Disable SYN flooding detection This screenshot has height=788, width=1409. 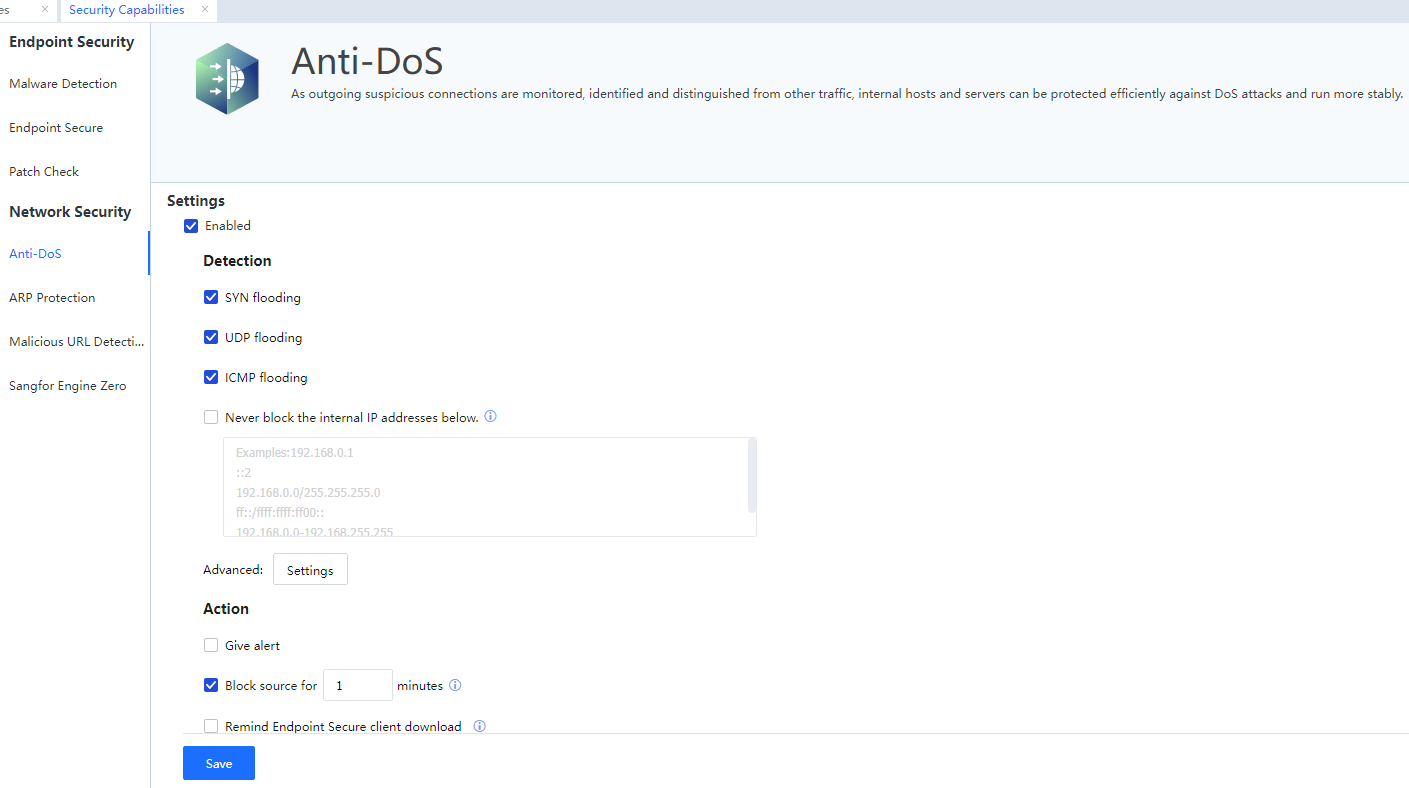point(211,297)
